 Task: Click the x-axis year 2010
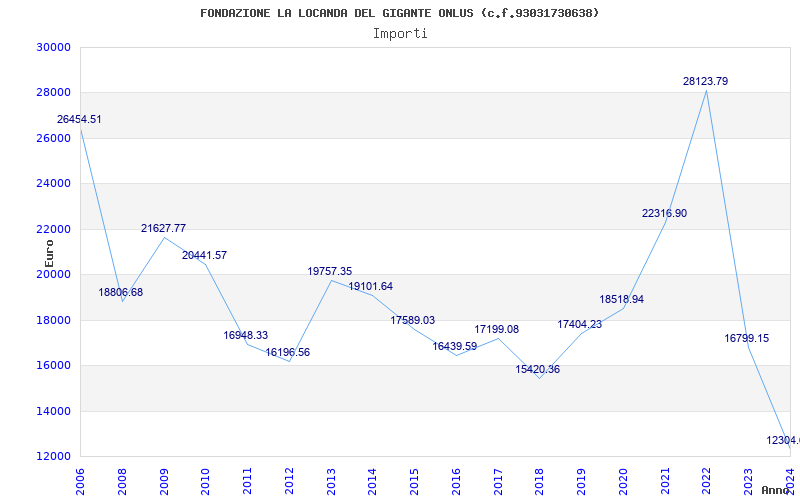click(x=206, y=481)
